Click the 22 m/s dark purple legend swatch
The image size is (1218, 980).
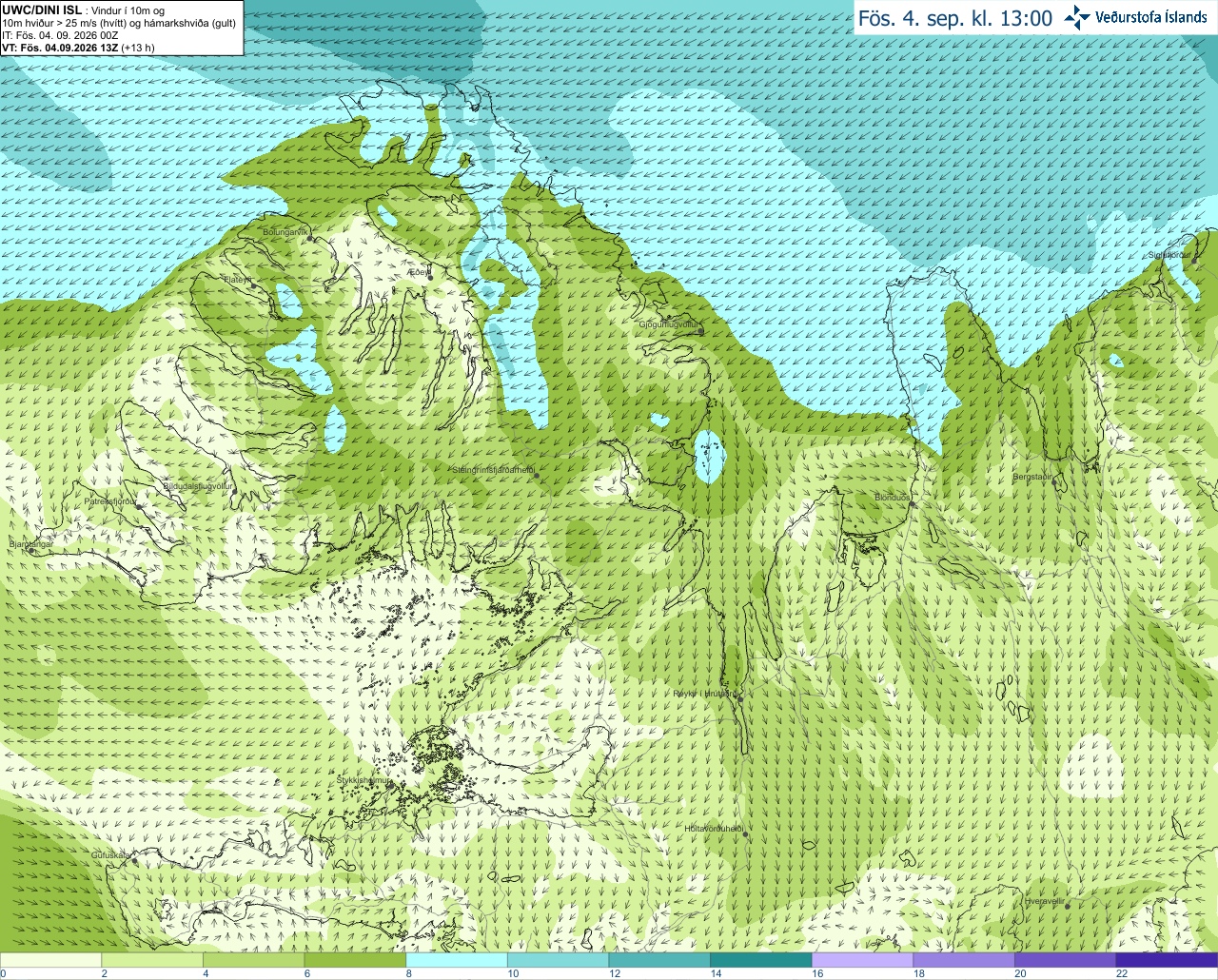[1167, 960]
